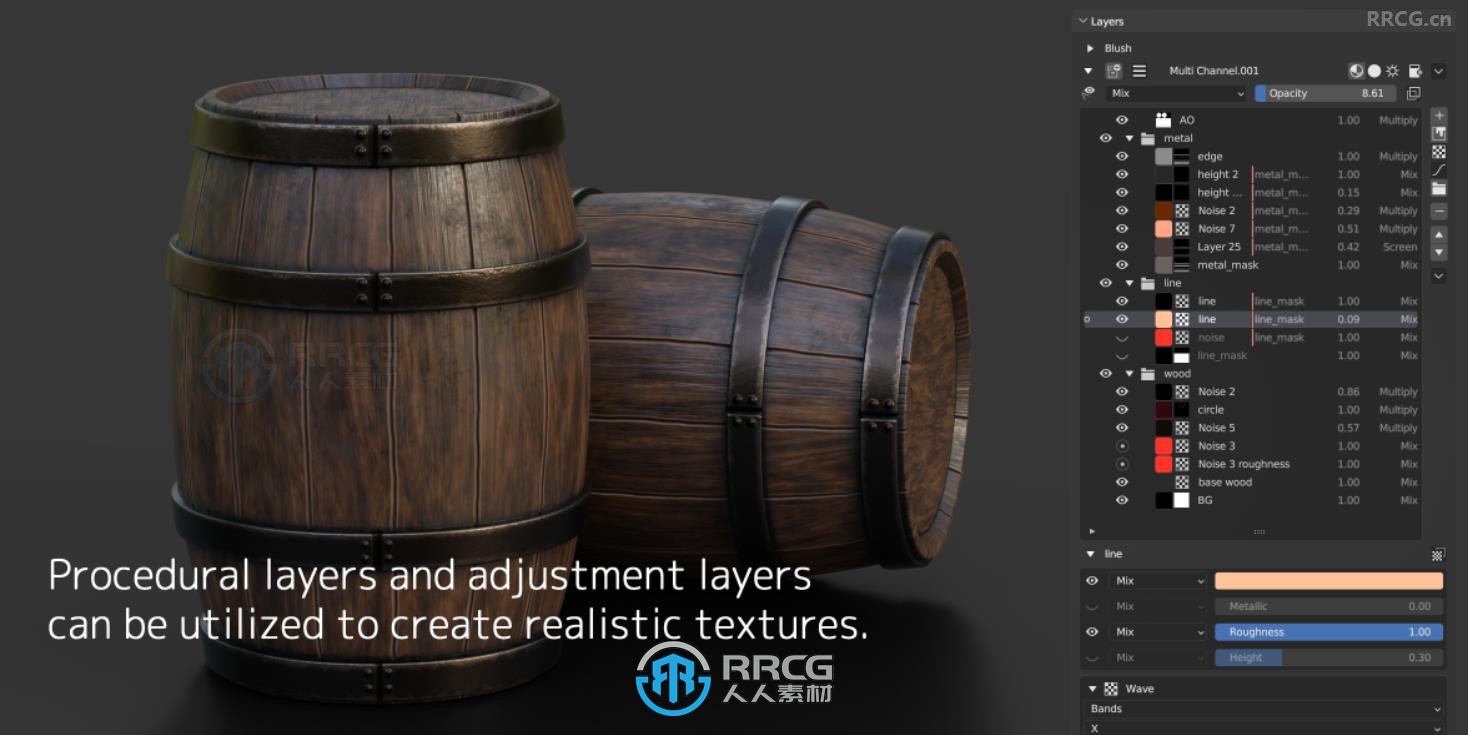
Task: Hide the BG layer
Action: pos(1122,500)
